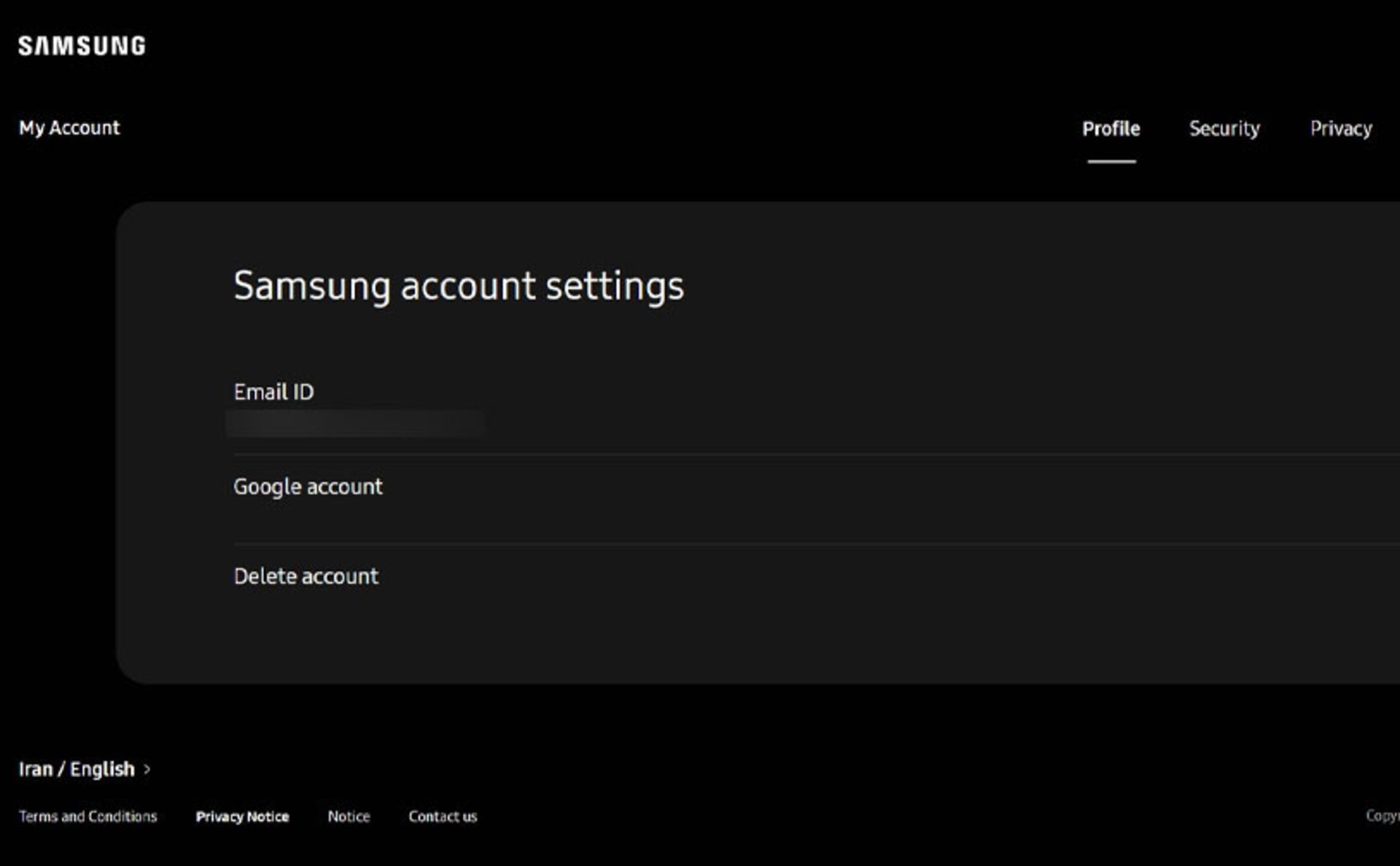Viewport: 1400px width, 866px height.
Task: Open Terms and Conditions page
Action: (88, 816)
